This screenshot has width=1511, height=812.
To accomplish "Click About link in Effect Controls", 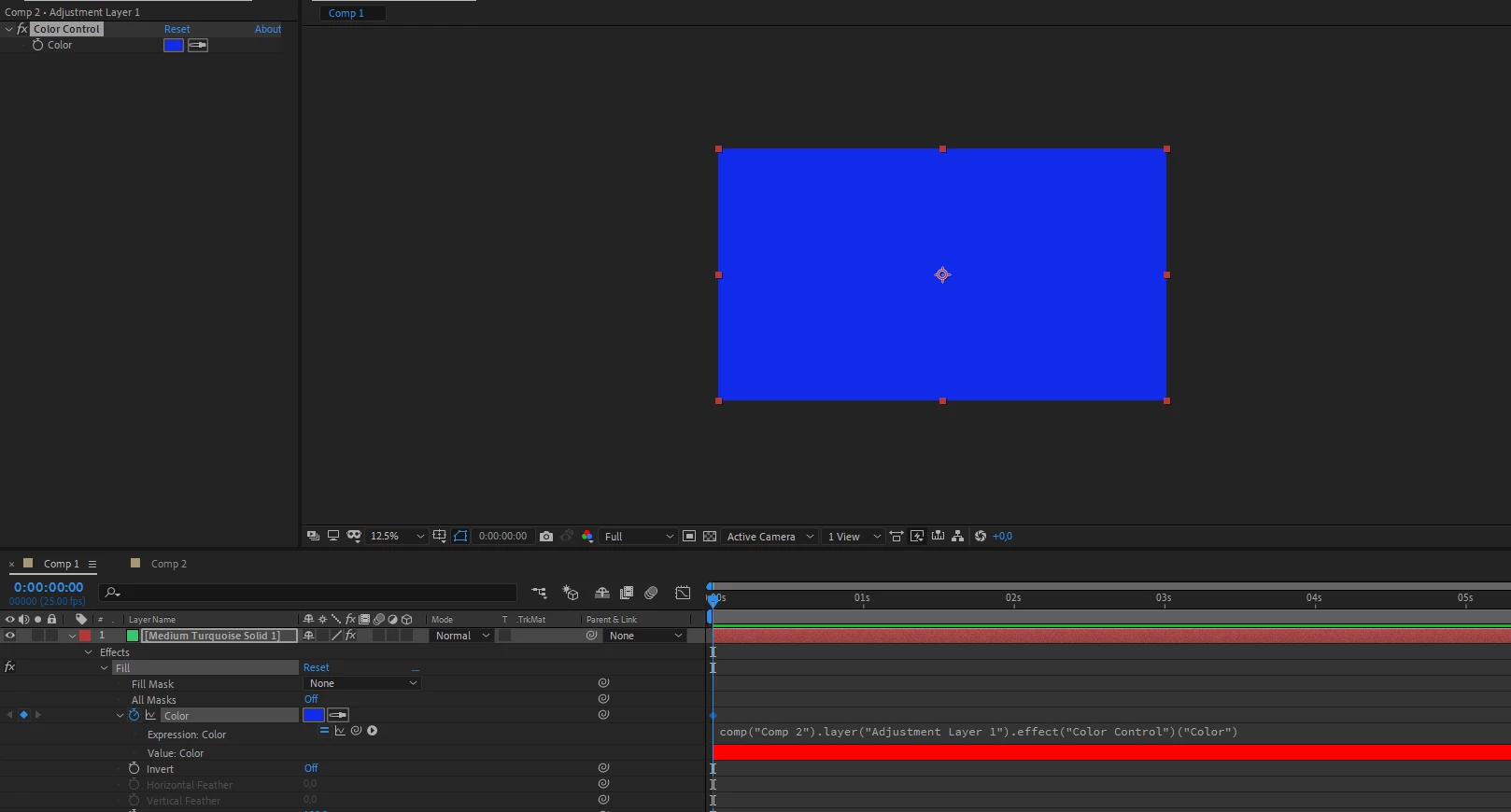I will point(268,29).
